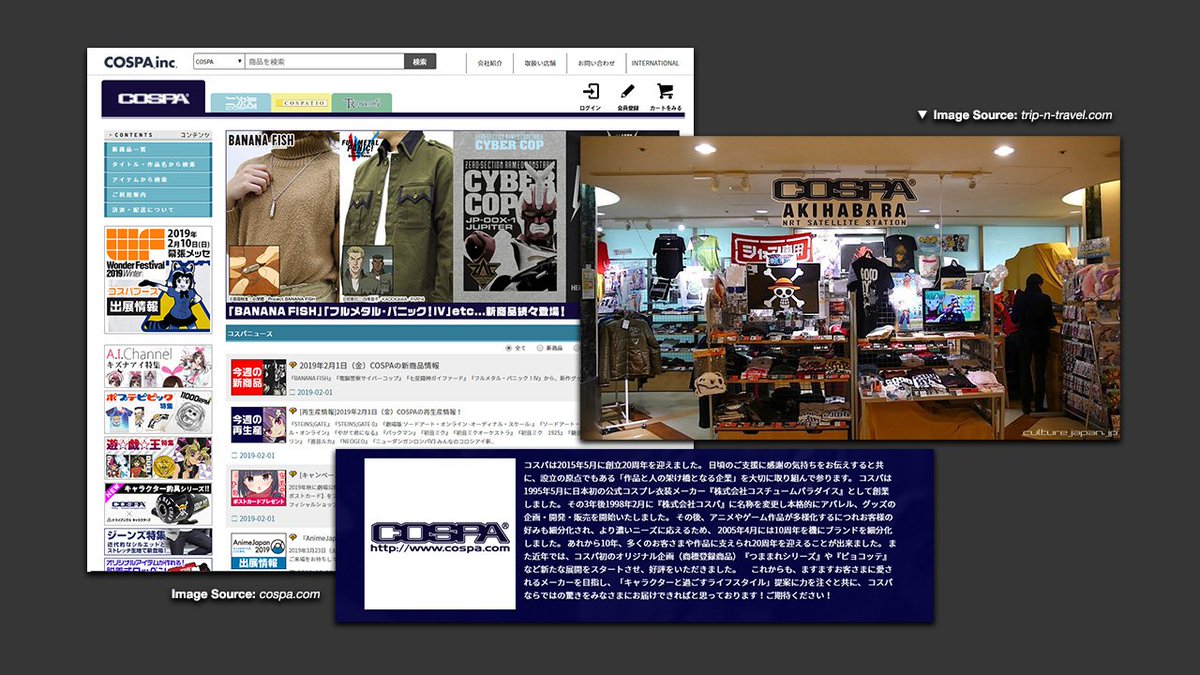Image resolution: width=1200 pixels, height=675 pixels.
Task: Click the Full Metal Panic green shirt slide
Action: coord(396,214)
